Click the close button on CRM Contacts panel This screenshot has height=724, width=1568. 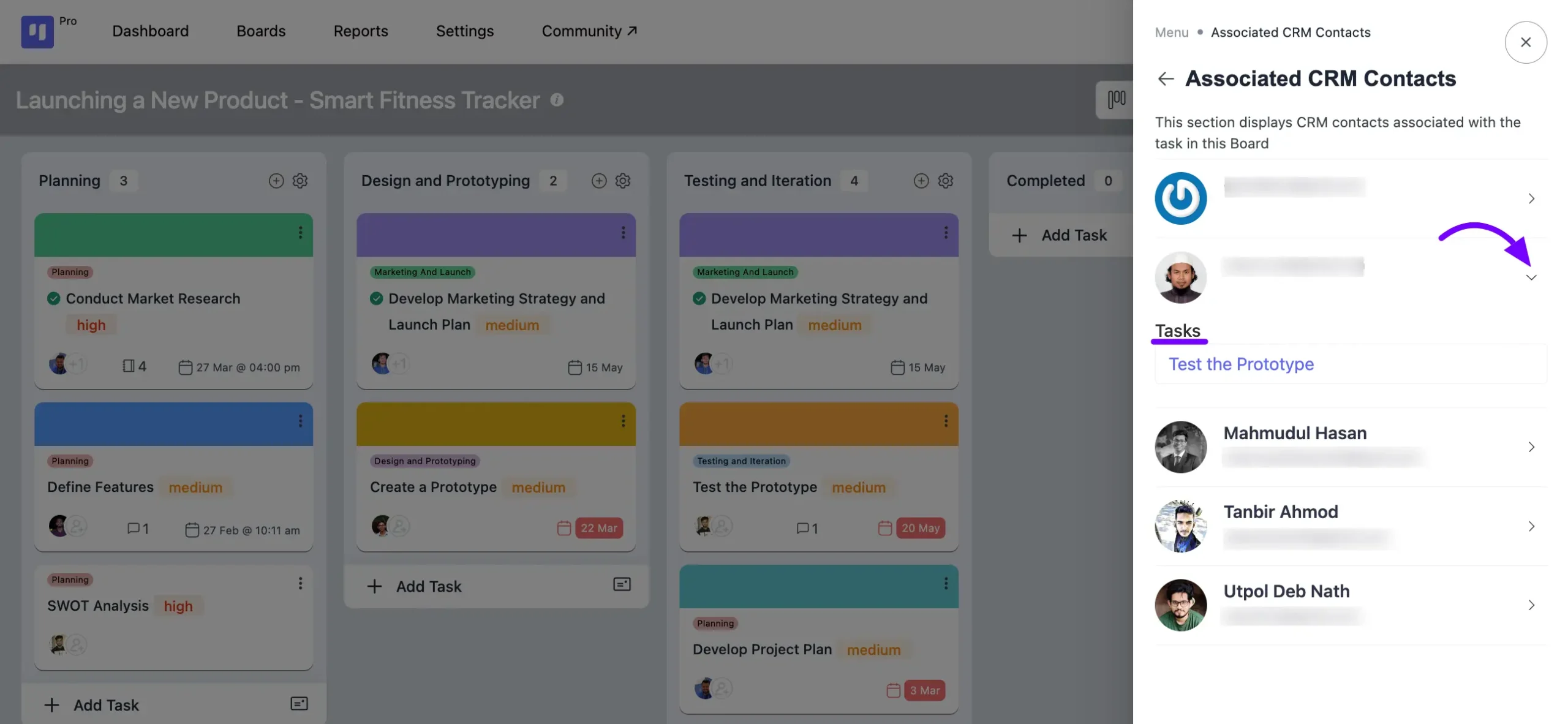click(x=1526, y=41)
